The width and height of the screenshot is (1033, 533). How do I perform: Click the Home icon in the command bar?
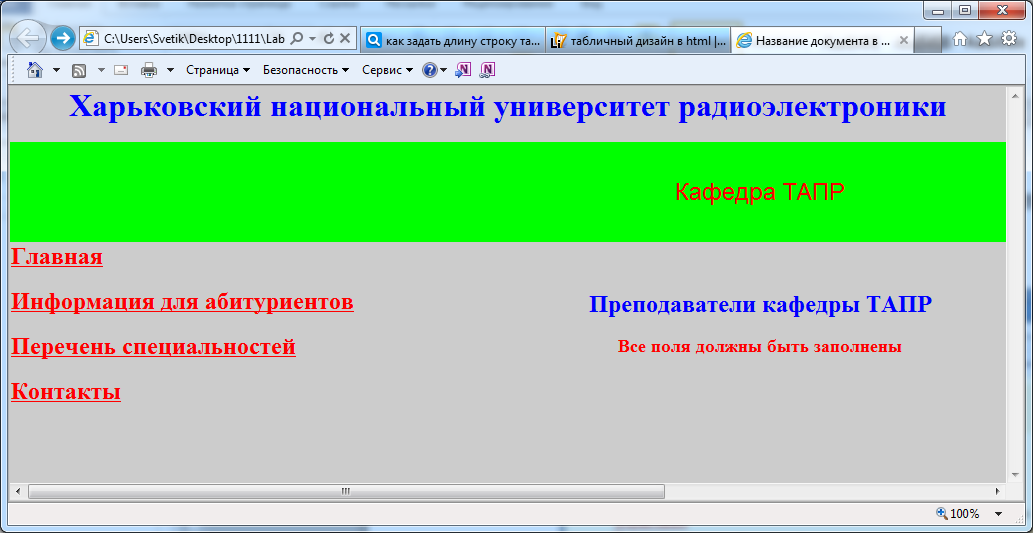tap(36, 70)
